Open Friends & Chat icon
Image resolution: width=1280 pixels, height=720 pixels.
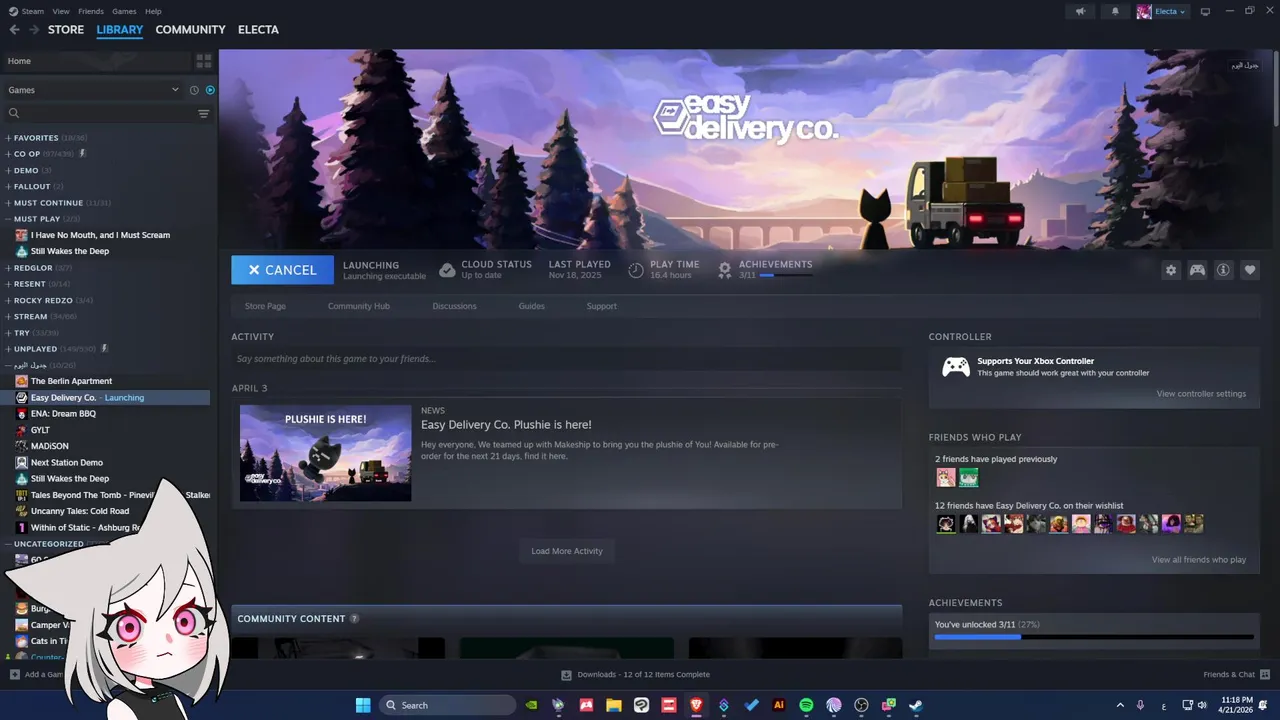point(1265,675)
